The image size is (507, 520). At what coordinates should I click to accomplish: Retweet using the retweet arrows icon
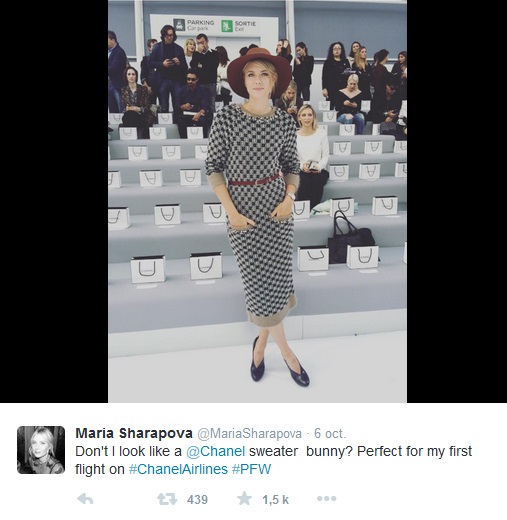(x=167, y=499)
